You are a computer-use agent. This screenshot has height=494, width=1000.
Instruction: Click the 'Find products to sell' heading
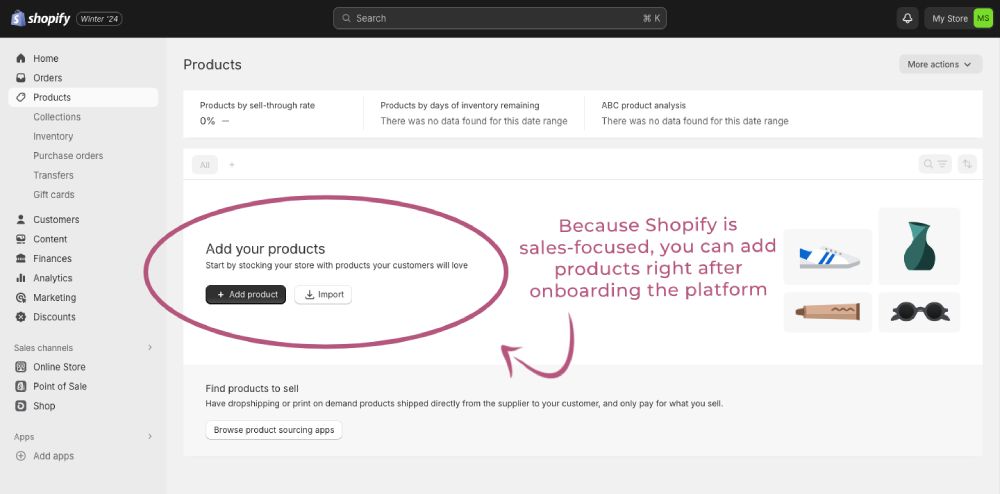pos(252,388)
